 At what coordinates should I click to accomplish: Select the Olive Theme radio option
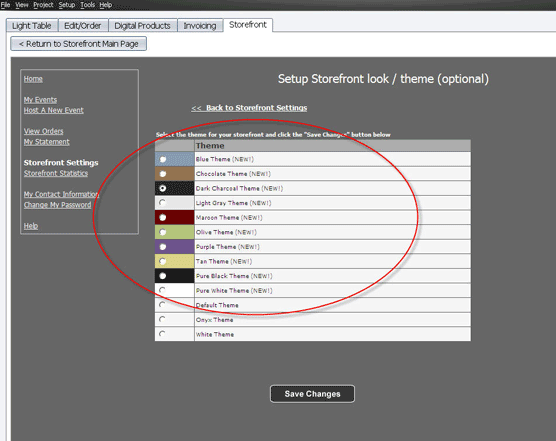pos(163,232)
